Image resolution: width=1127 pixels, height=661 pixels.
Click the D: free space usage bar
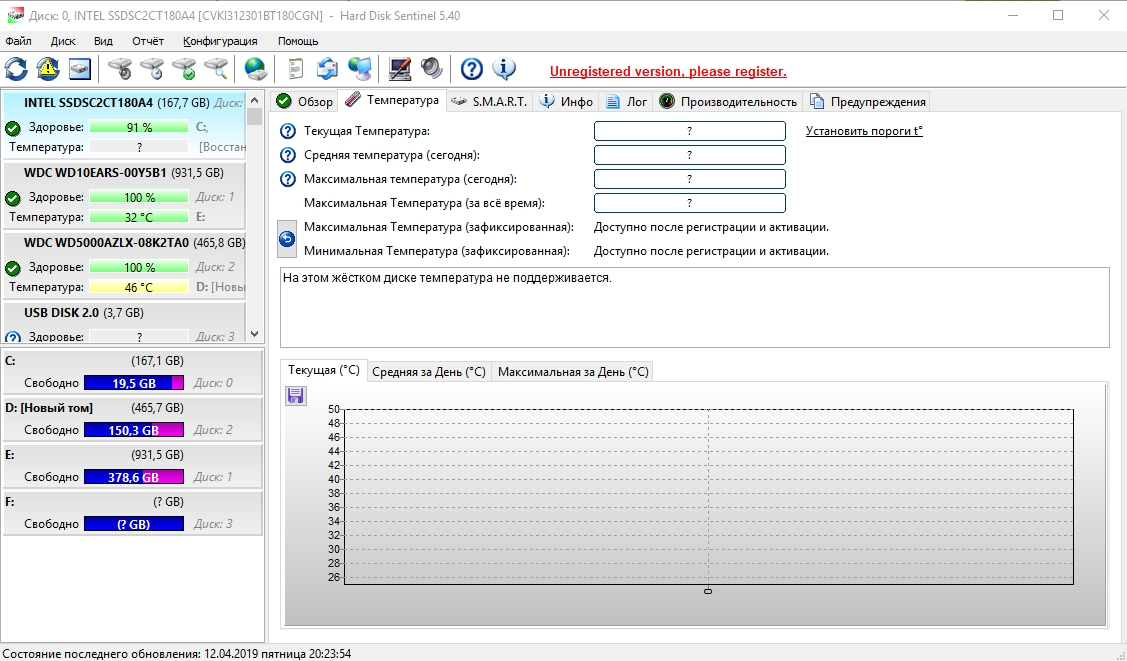[x=134, y=430]
